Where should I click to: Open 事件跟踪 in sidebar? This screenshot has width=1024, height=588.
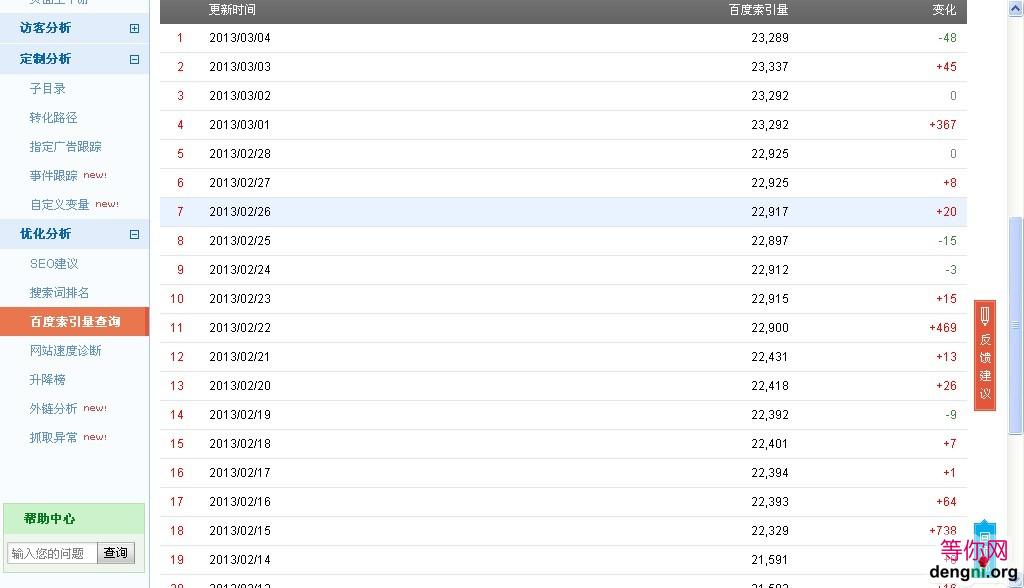[x=54, y=176]
